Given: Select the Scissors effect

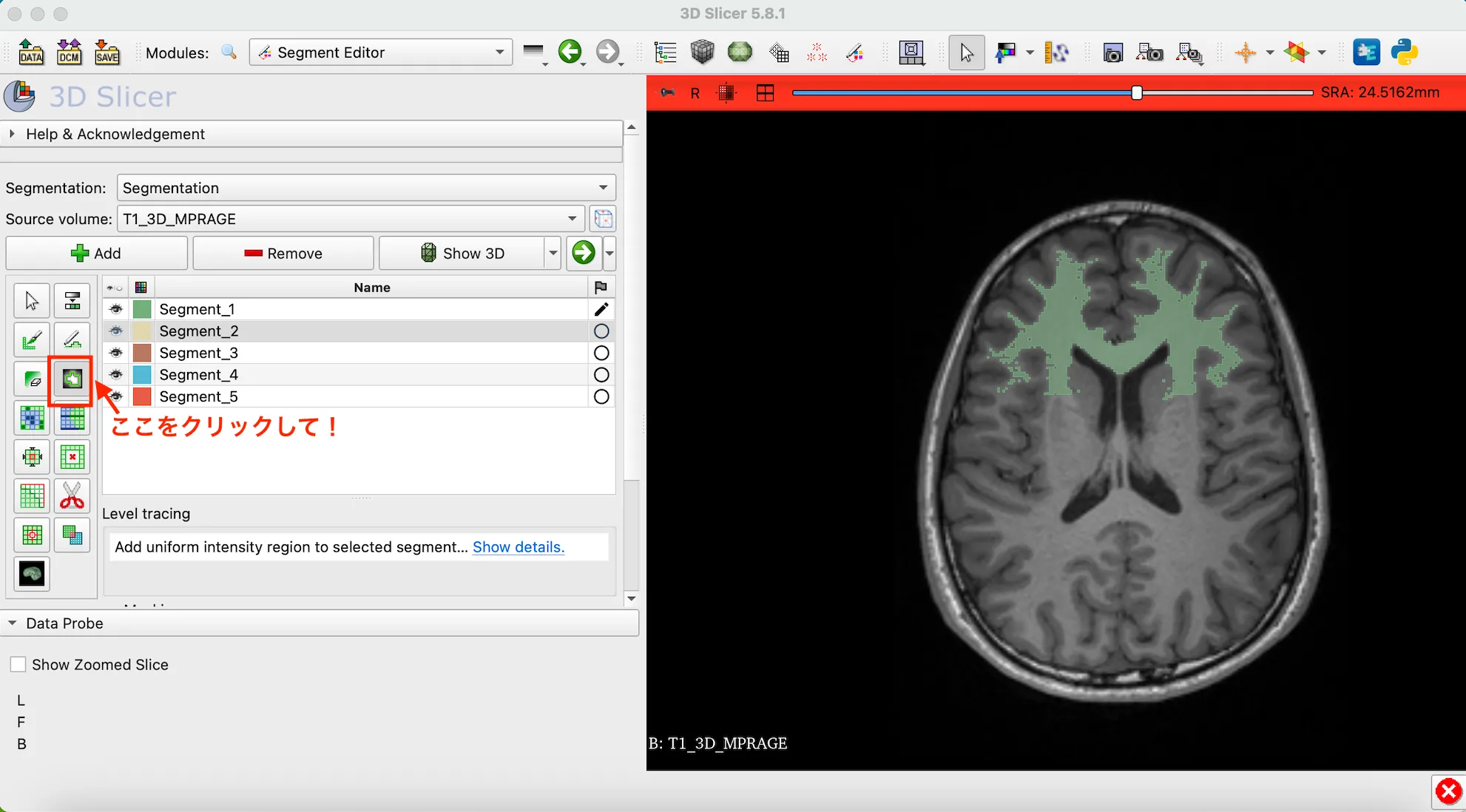Looking at the screenshot, I should pyautogui.click(x=72, y=495).
